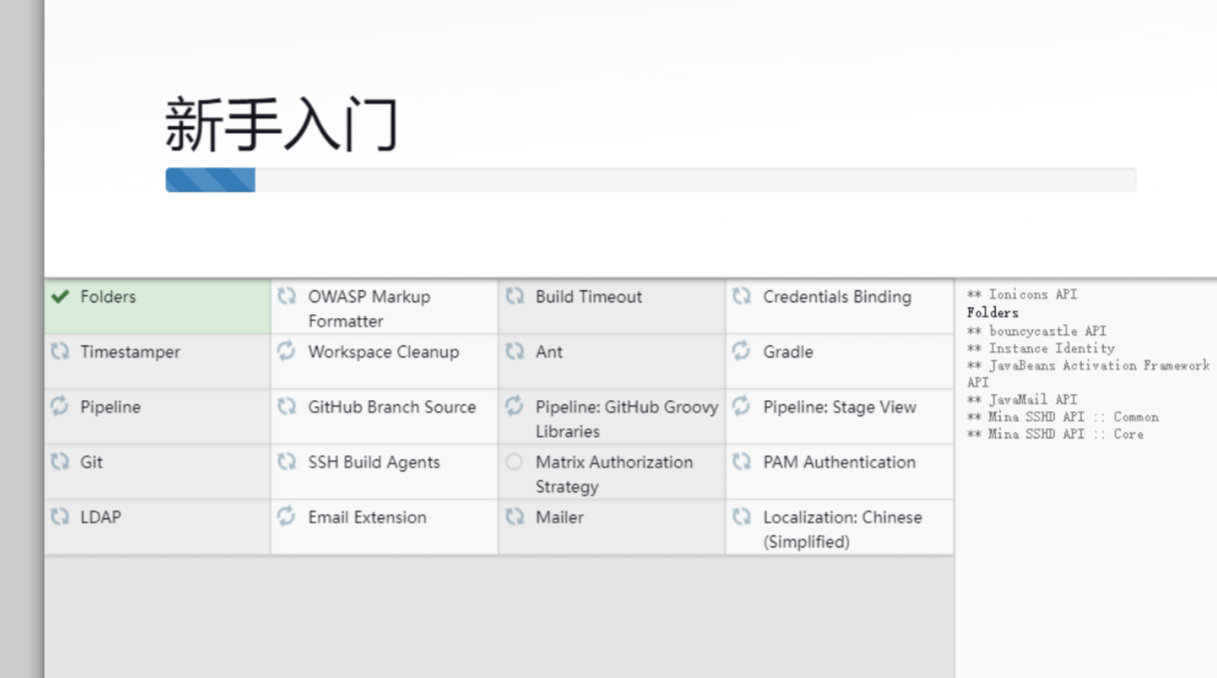Click the spinner icon beside Mailer
This screenshot has width=1217, height=678.
pos(514,516)
